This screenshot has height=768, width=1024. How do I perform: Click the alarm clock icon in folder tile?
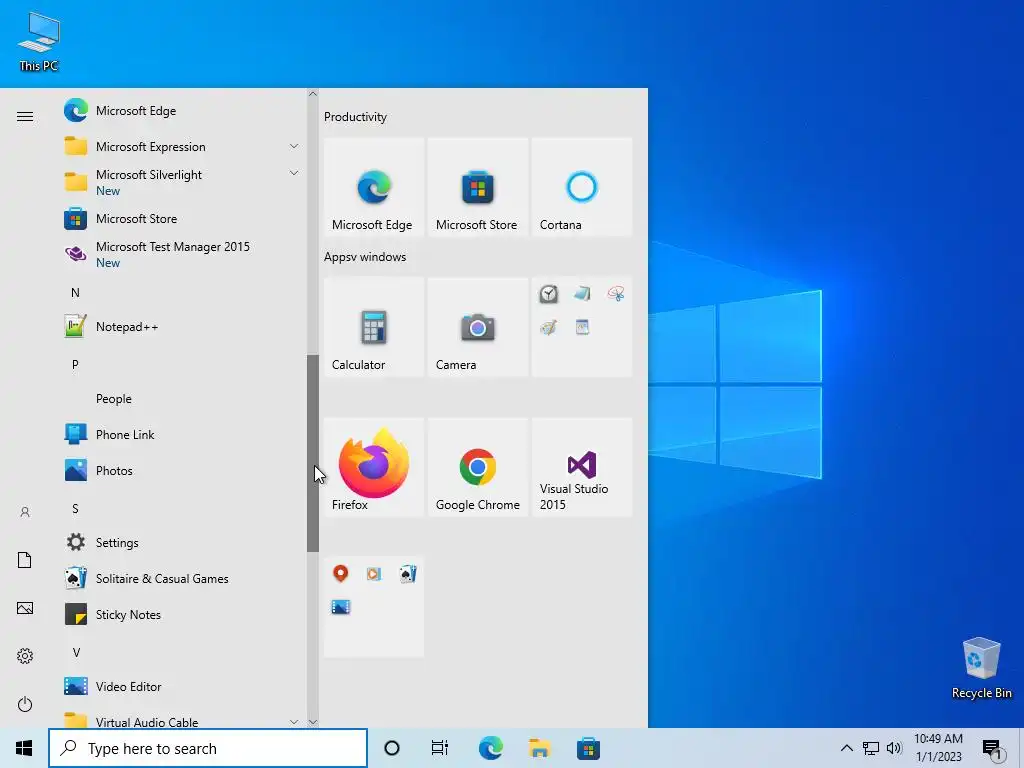click(x=549, y=294)
